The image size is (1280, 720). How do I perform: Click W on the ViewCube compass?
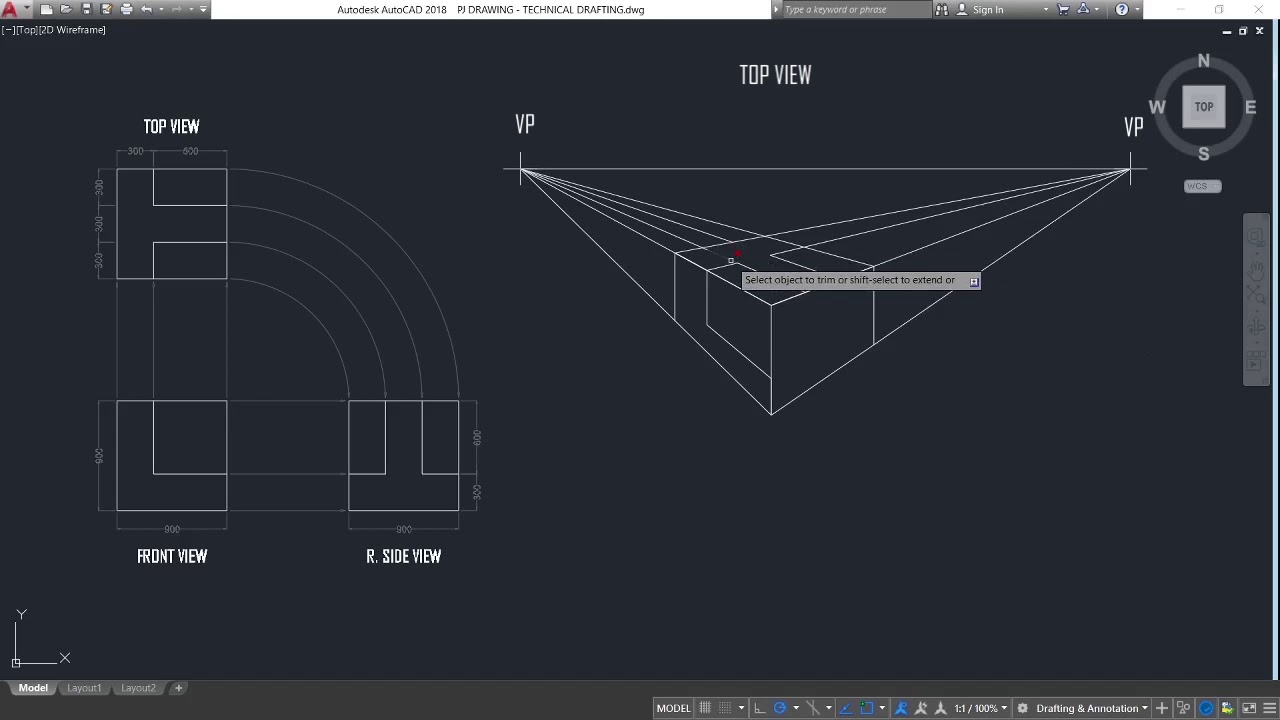[1157, 107]
